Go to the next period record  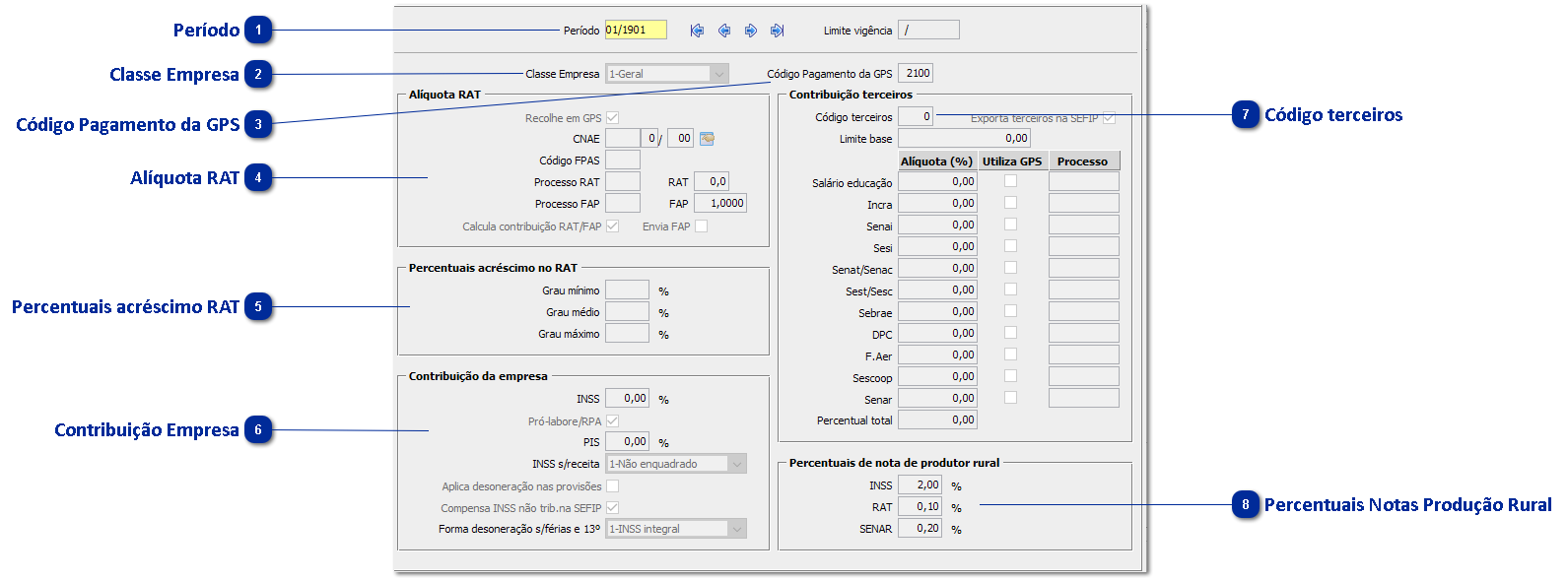tap(751, 31)
